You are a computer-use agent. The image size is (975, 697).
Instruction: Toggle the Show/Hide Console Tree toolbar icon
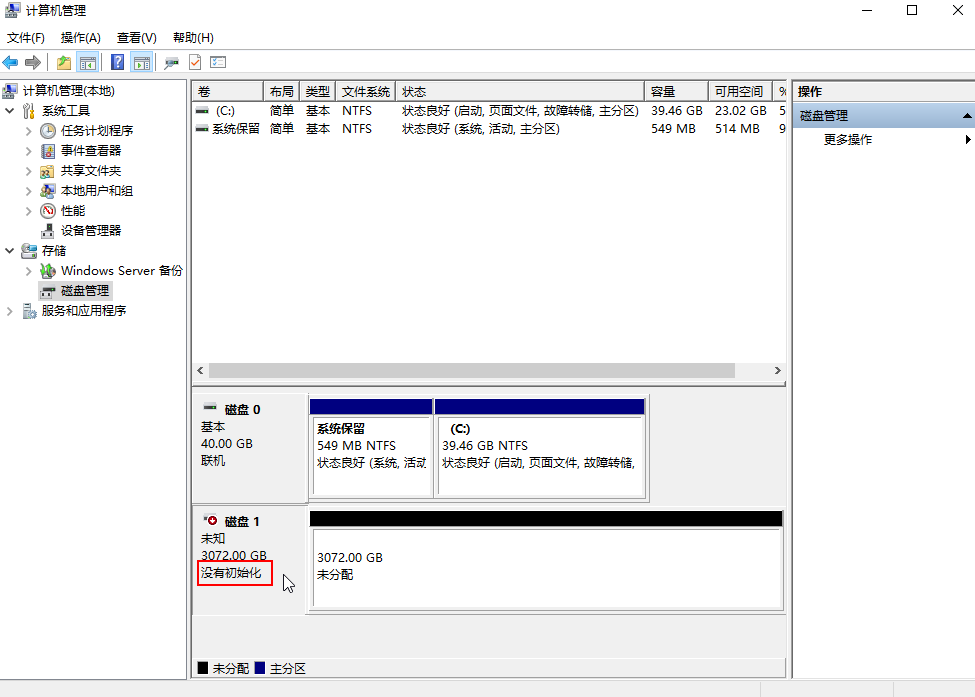(88, 62)
